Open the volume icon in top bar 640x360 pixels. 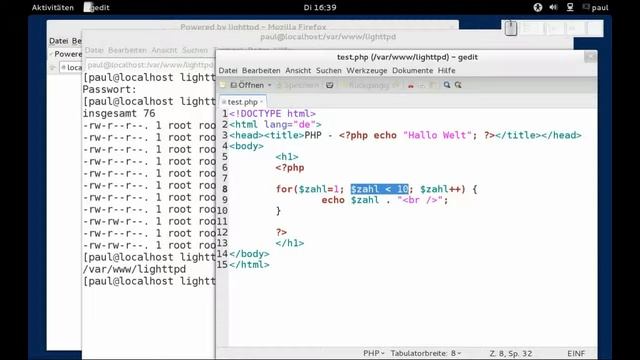553,7
